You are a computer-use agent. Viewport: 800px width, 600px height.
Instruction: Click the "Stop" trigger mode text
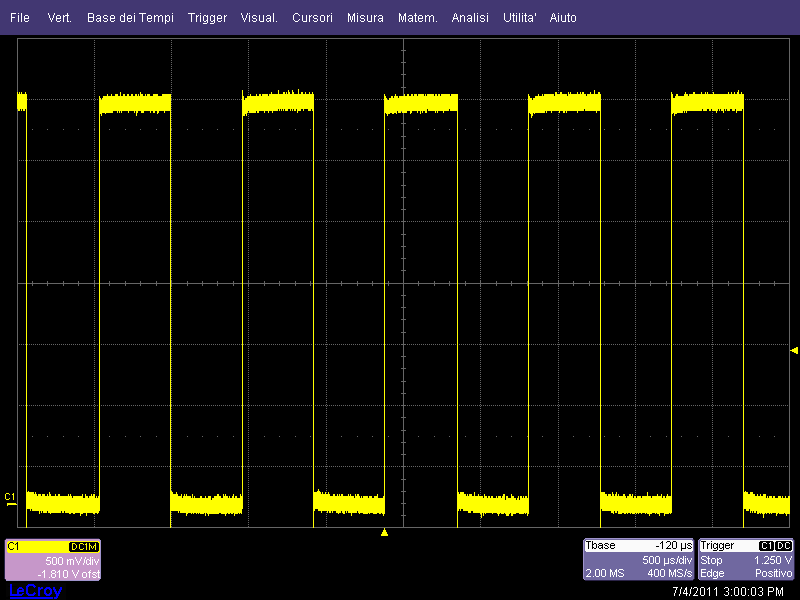click(711, 560)
